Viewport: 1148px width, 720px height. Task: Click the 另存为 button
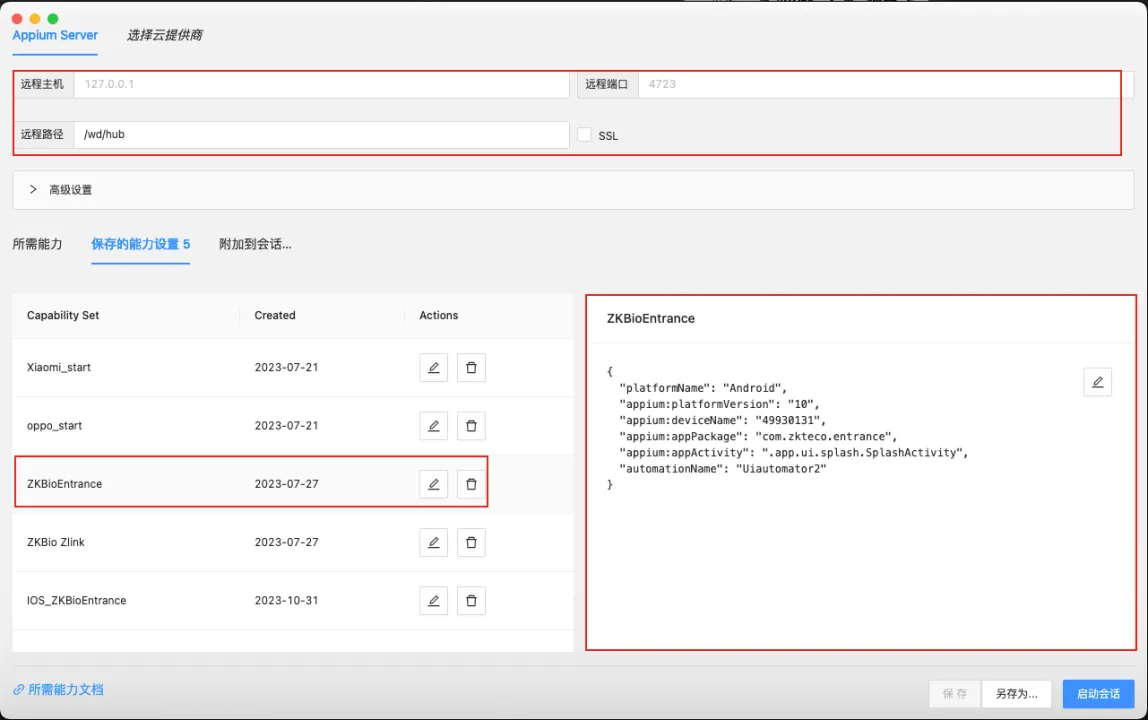1015,694
